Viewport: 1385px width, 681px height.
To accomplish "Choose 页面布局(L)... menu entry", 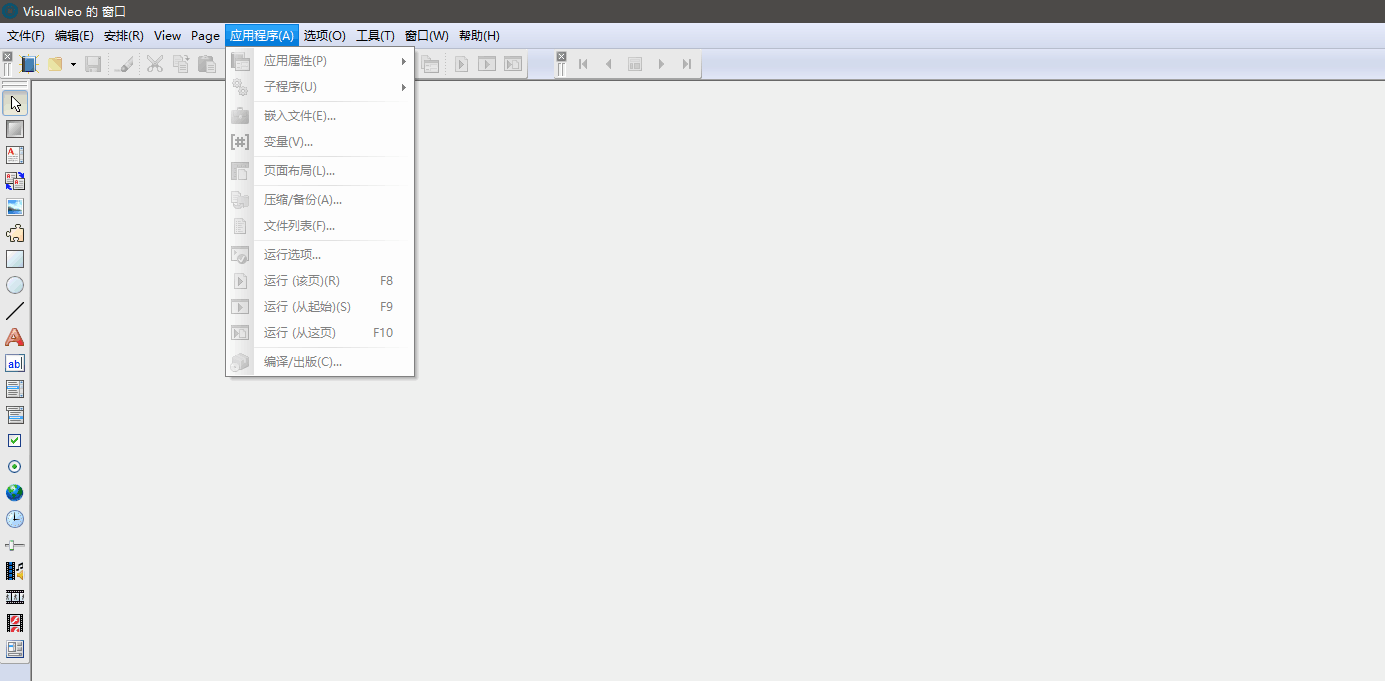I will tap(320, 171).
